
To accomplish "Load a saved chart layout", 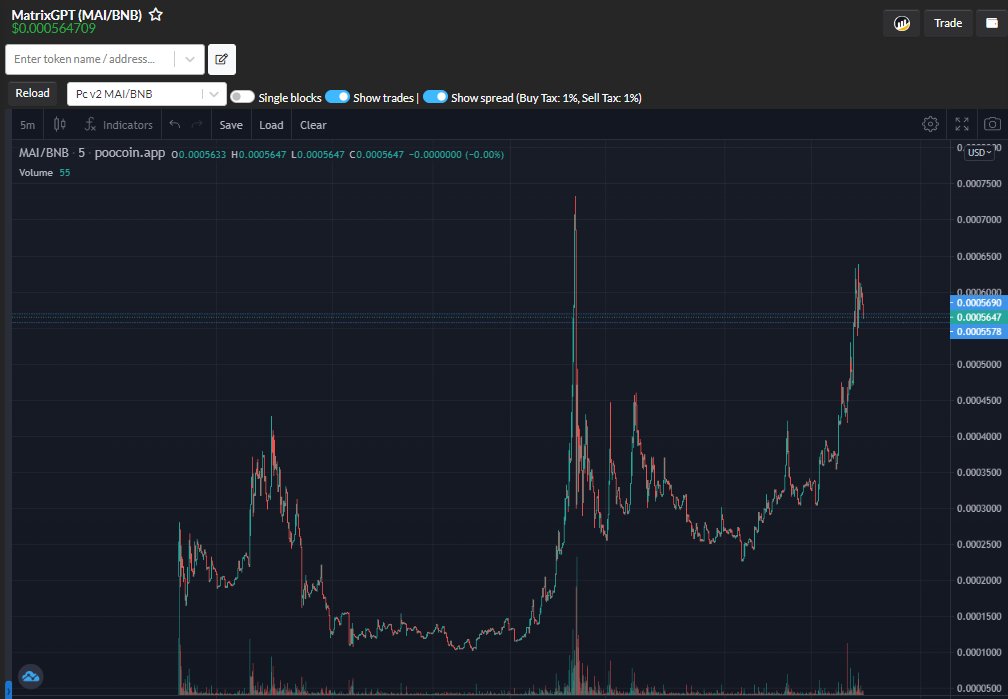I will click(x=271, y=125).
